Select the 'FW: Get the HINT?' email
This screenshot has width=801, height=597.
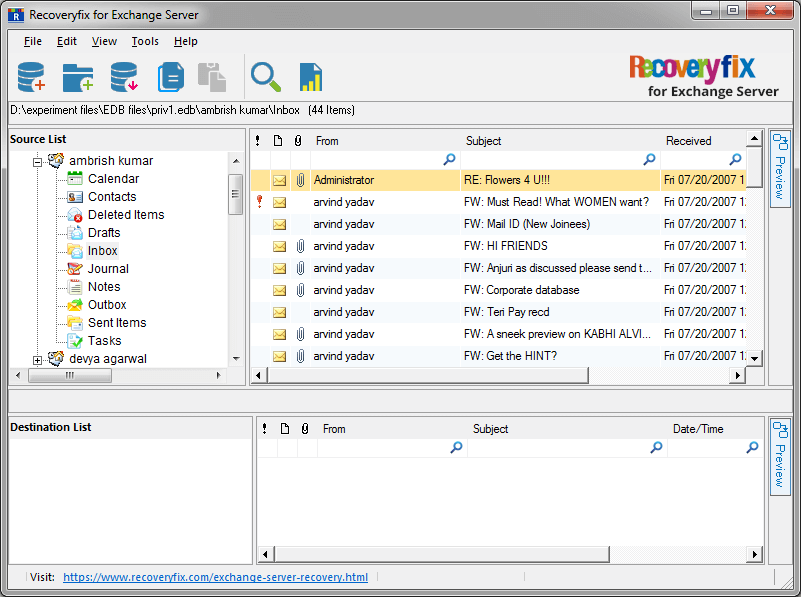click(499, 355)
